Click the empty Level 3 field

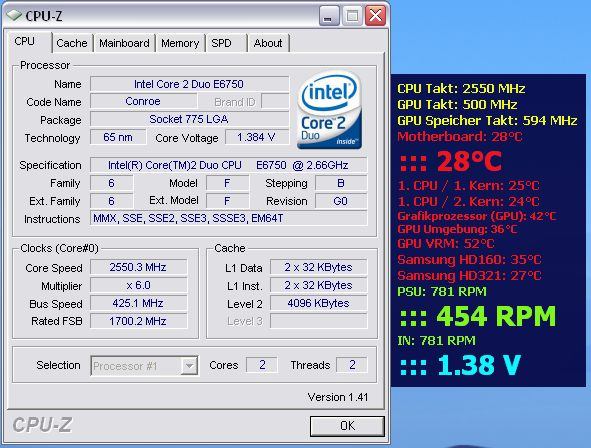tap(318, 321)
